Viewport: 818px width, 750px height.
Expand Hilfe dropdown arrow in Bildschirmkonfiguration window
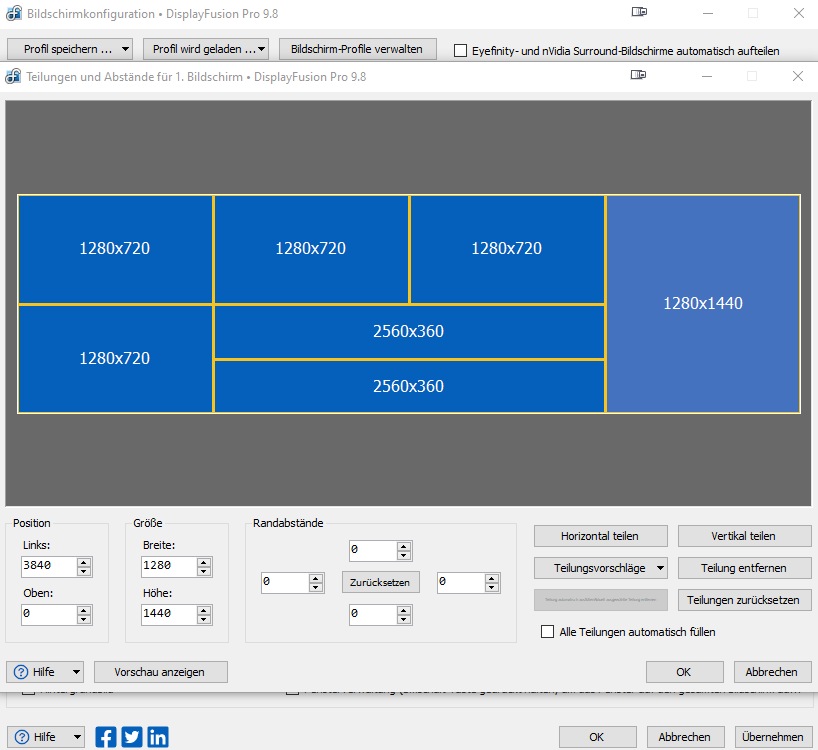coord(77,737)
